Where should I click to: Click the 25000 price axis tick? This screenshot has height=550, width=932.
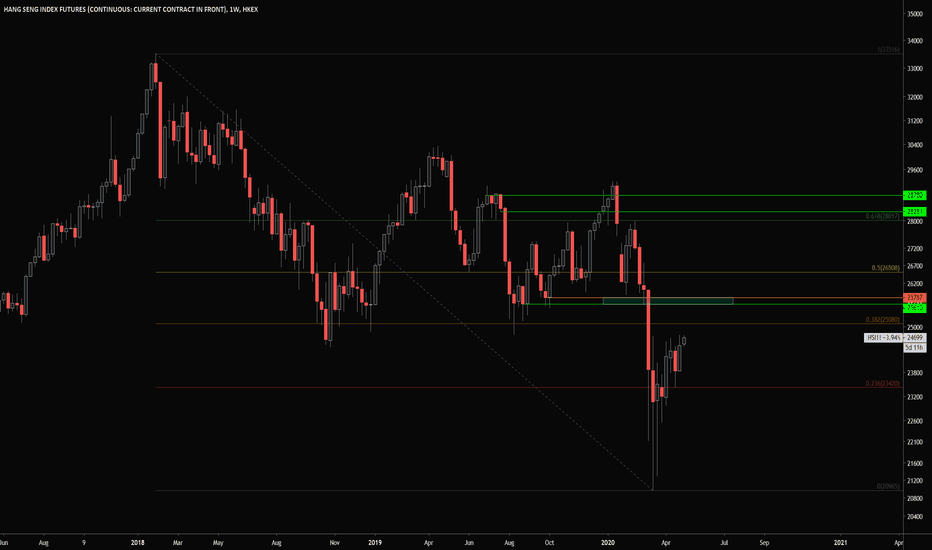pos(914,328)
